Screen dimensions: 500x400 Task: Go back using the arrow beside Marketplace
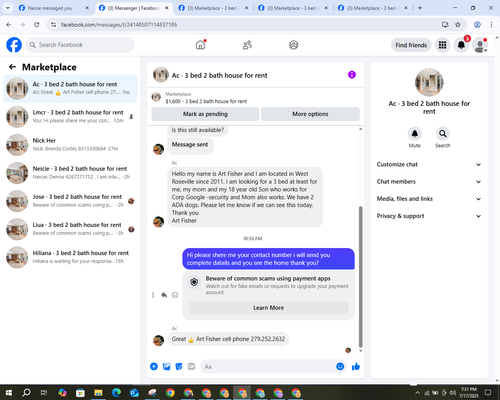coord(12,67)
